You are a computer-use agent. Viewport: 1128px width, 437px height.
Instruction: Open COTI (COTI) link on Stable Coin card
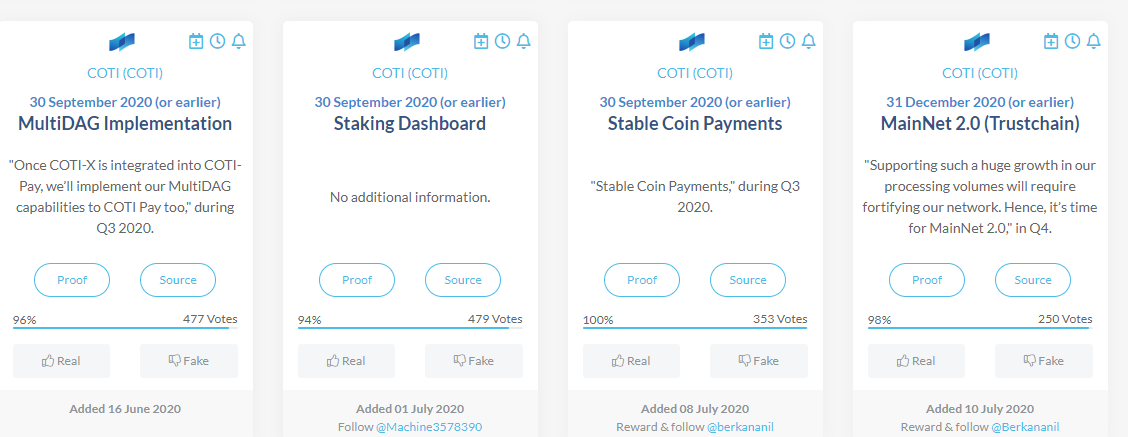695,73
